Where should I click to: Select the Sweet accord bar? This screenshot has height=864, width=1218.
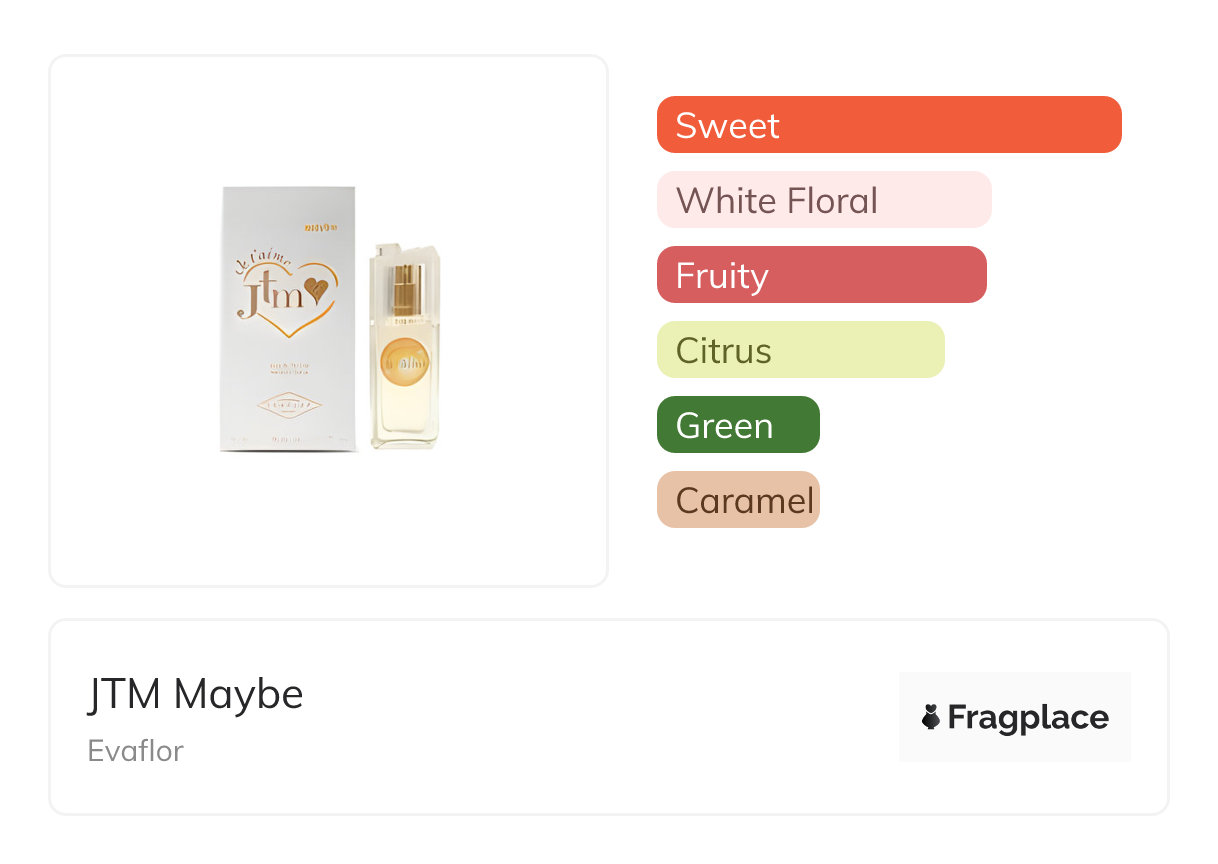888,125
